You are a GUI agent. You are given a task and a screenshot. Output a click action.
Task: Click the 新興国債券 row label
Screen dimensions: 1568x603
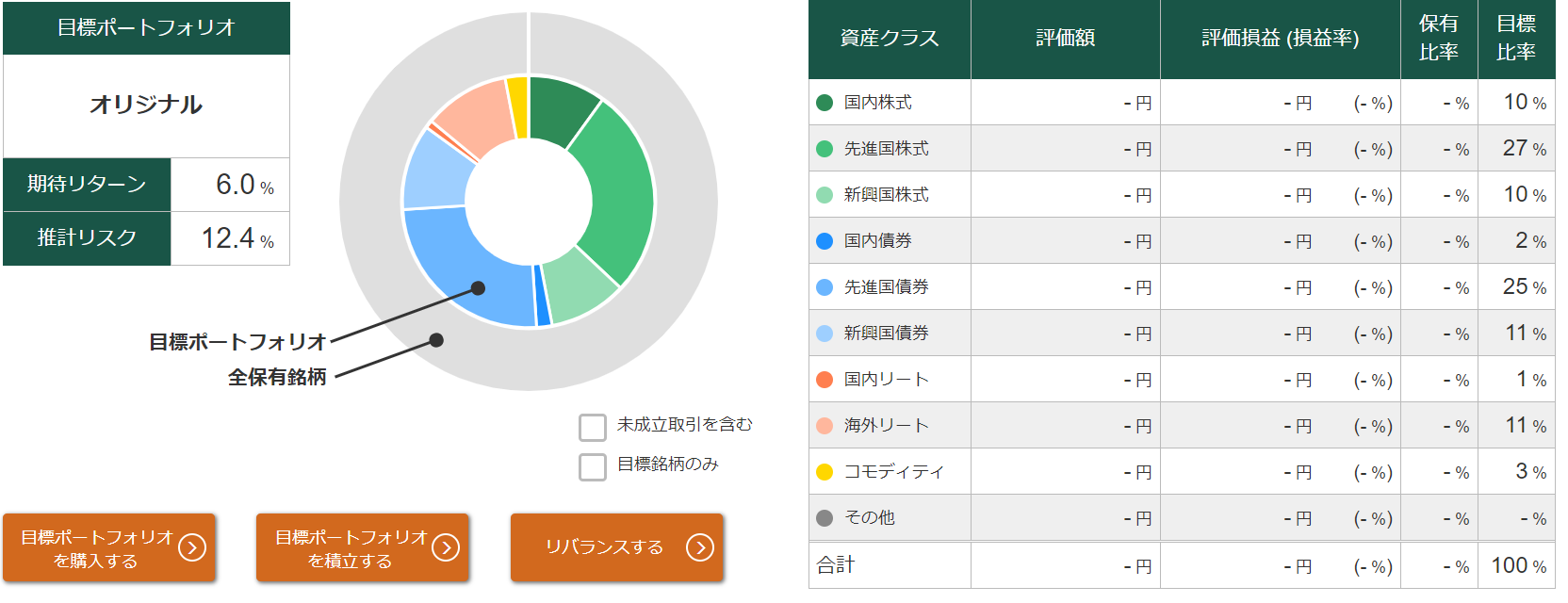click(886, 334)
